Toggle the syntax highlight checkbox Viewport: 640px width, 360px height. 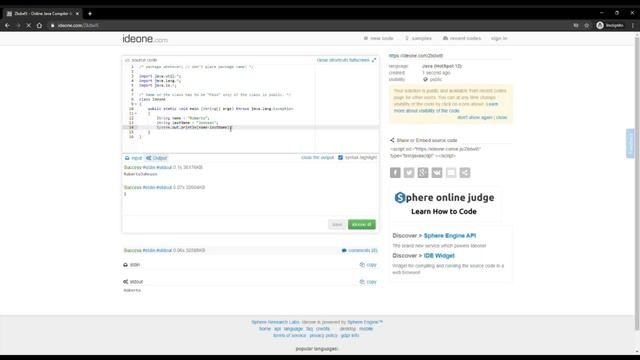[x=340, y=158]
